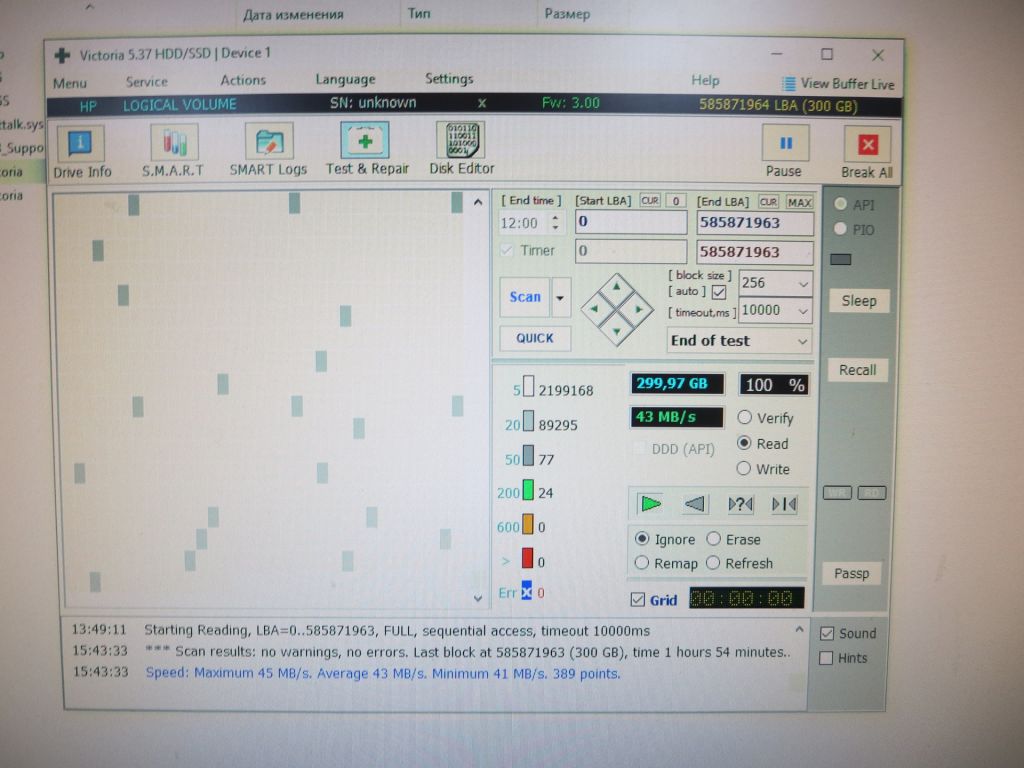1024x768 pixels.
Task: Switch to Test & Repair
Action: (x=365, y=140)
